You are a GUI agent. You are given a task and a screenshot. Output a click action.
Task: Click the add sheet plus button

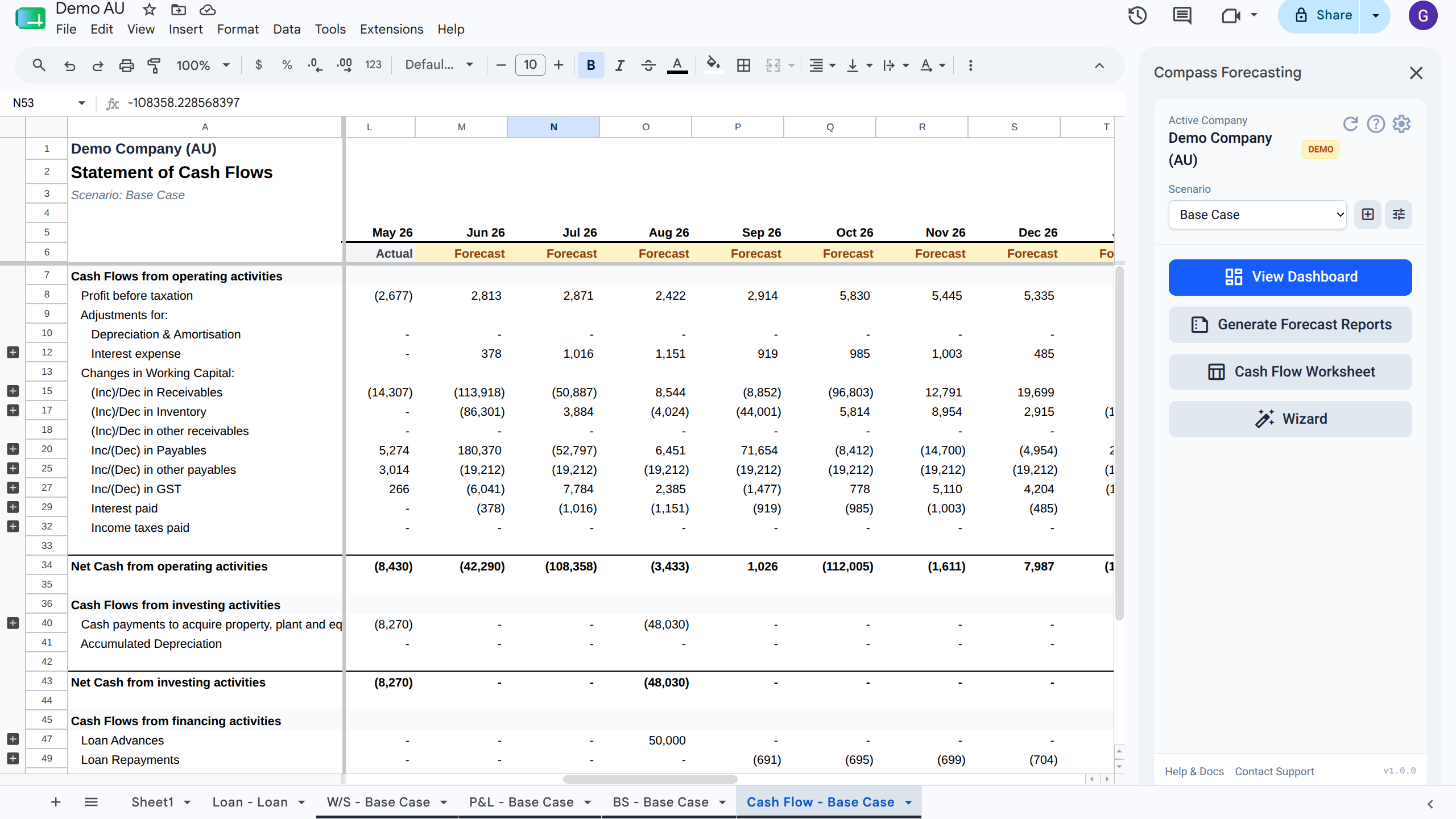tap(56, 802)
